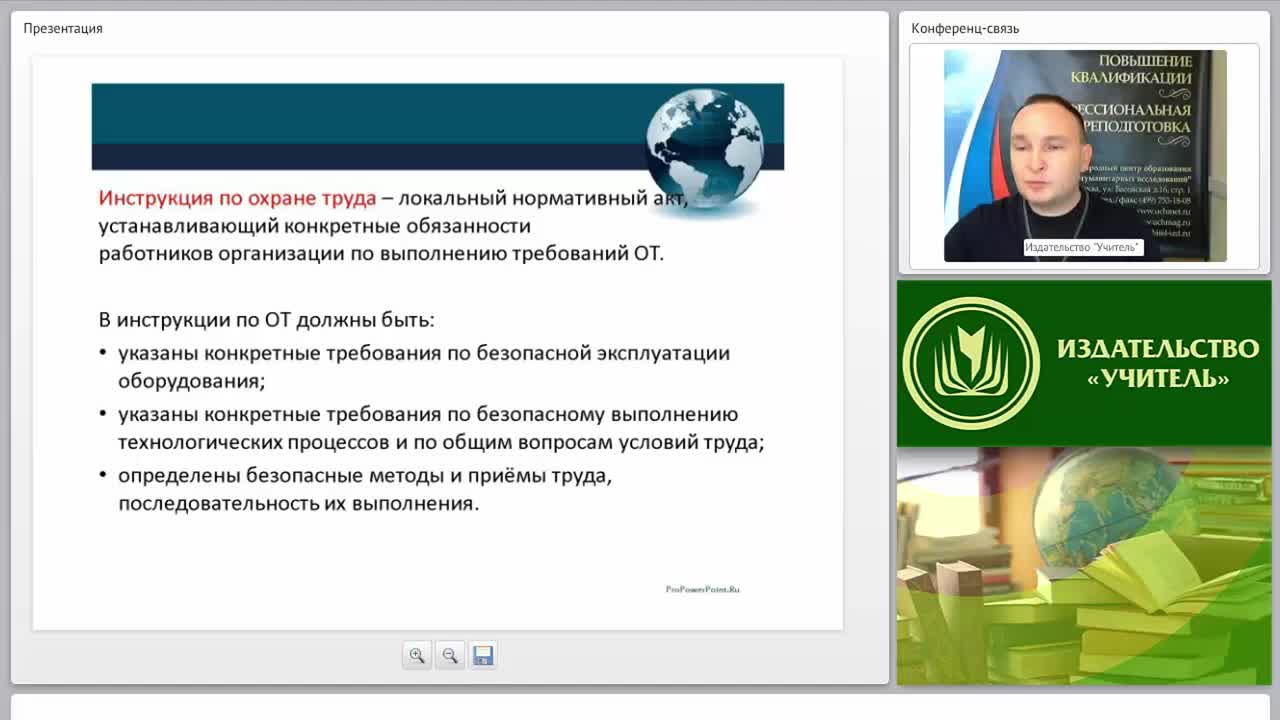Click the round publisher emblem logo
Image resolution: width=1280 pixels, height=720 pixels.
[x=971, y=363]
